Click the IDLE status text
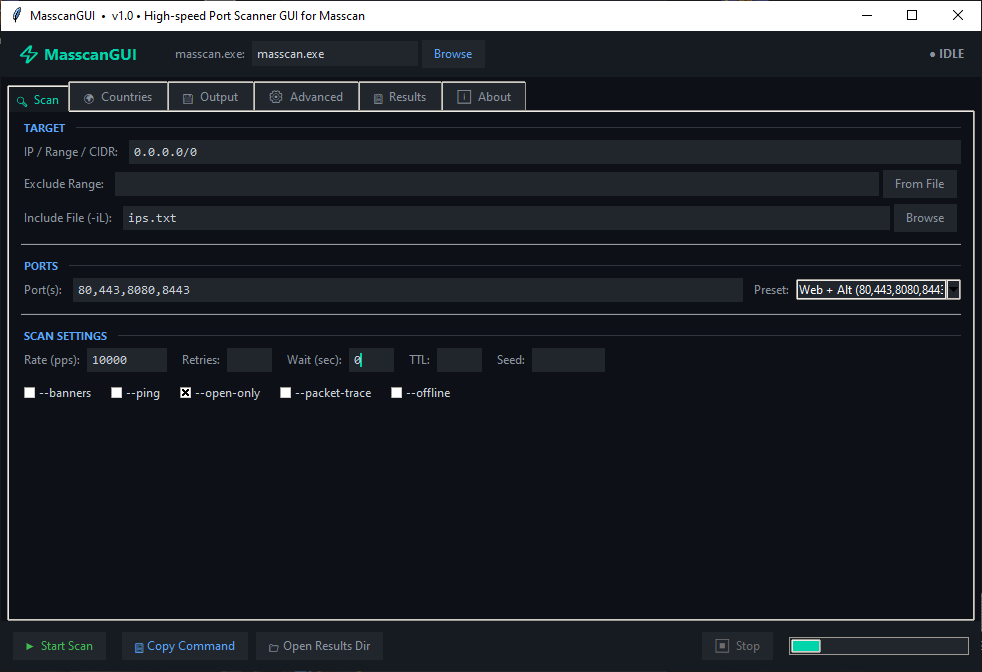 [951, 54]
